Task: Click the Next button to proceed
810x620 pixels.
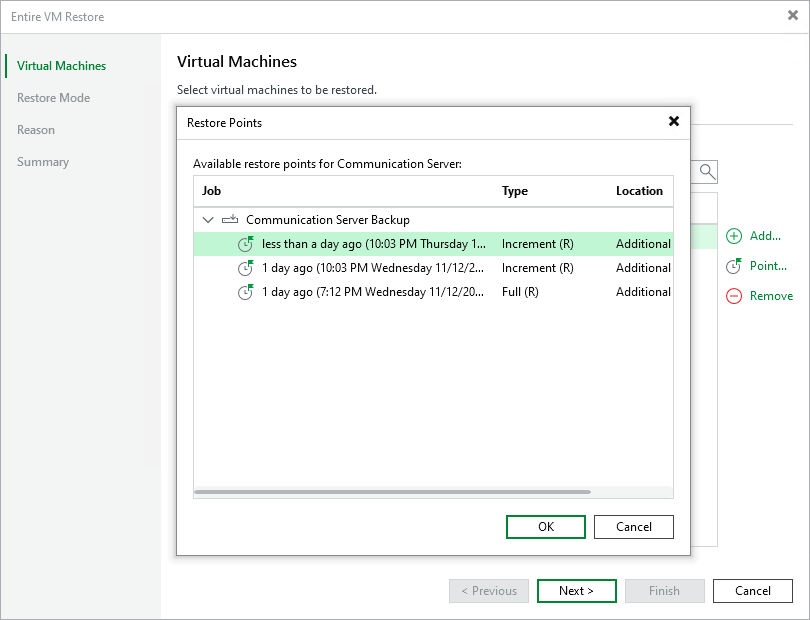Action: [x=576, y=590]
